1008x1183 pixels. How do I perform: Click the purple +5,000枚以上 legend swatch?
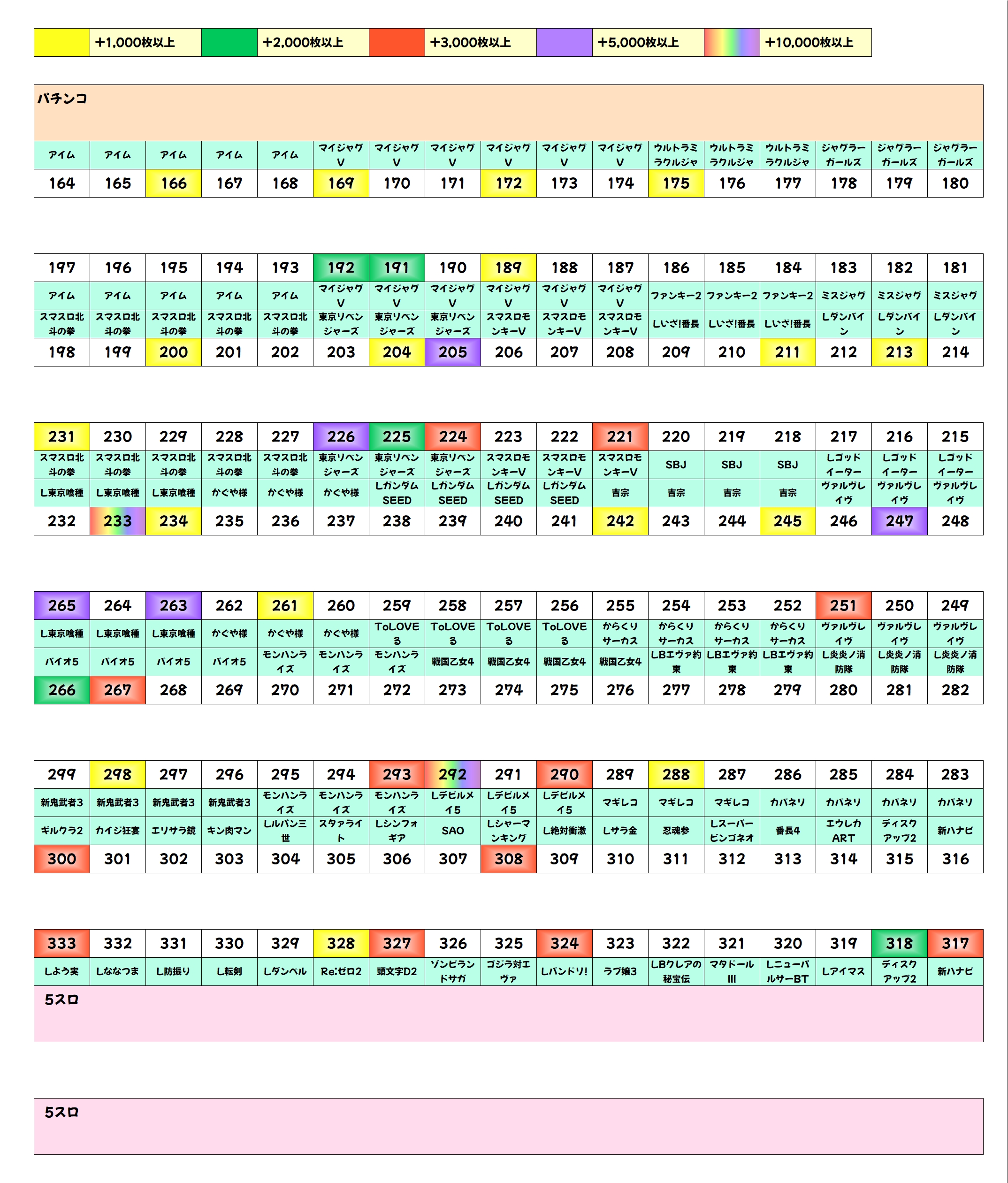pyautogui.click(x=564, y=42)
